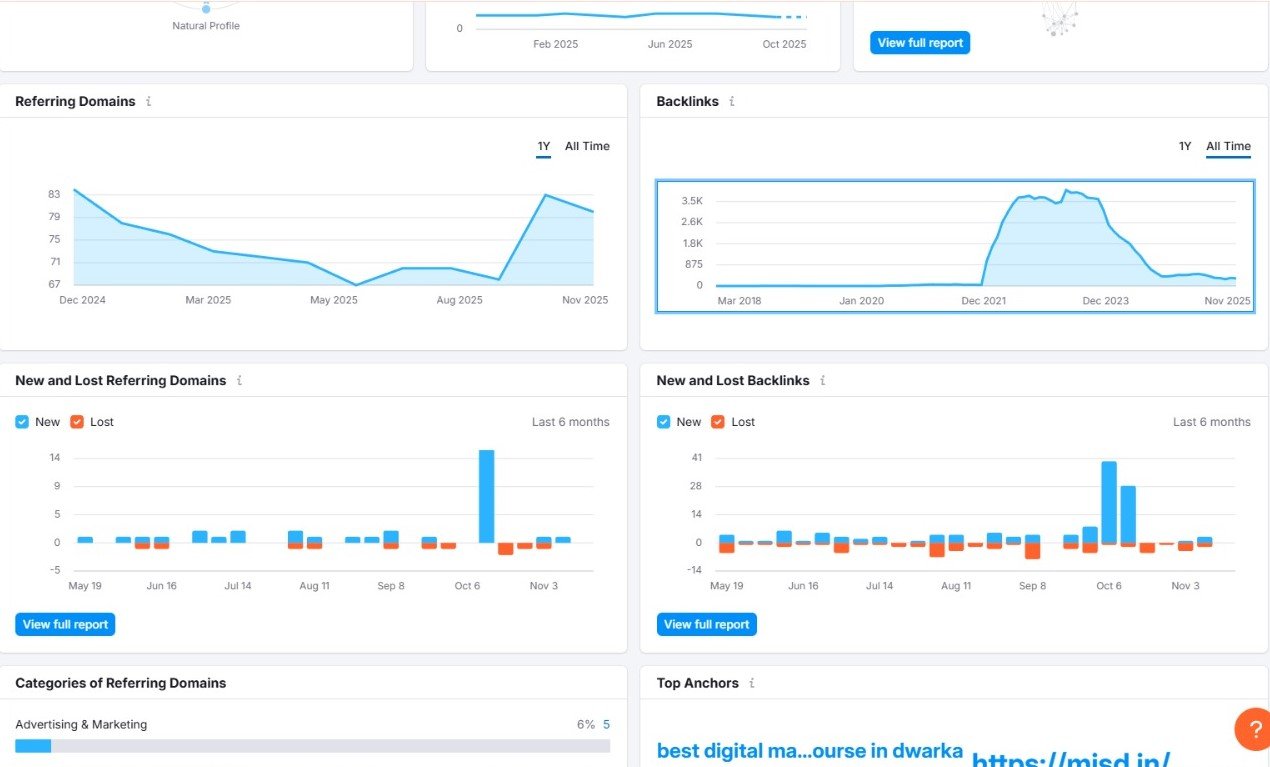The width and height of the screenshot is (1270, 767).
Task: Open info icon for New and Lost Backlinks
Action: tap(823, 380)
